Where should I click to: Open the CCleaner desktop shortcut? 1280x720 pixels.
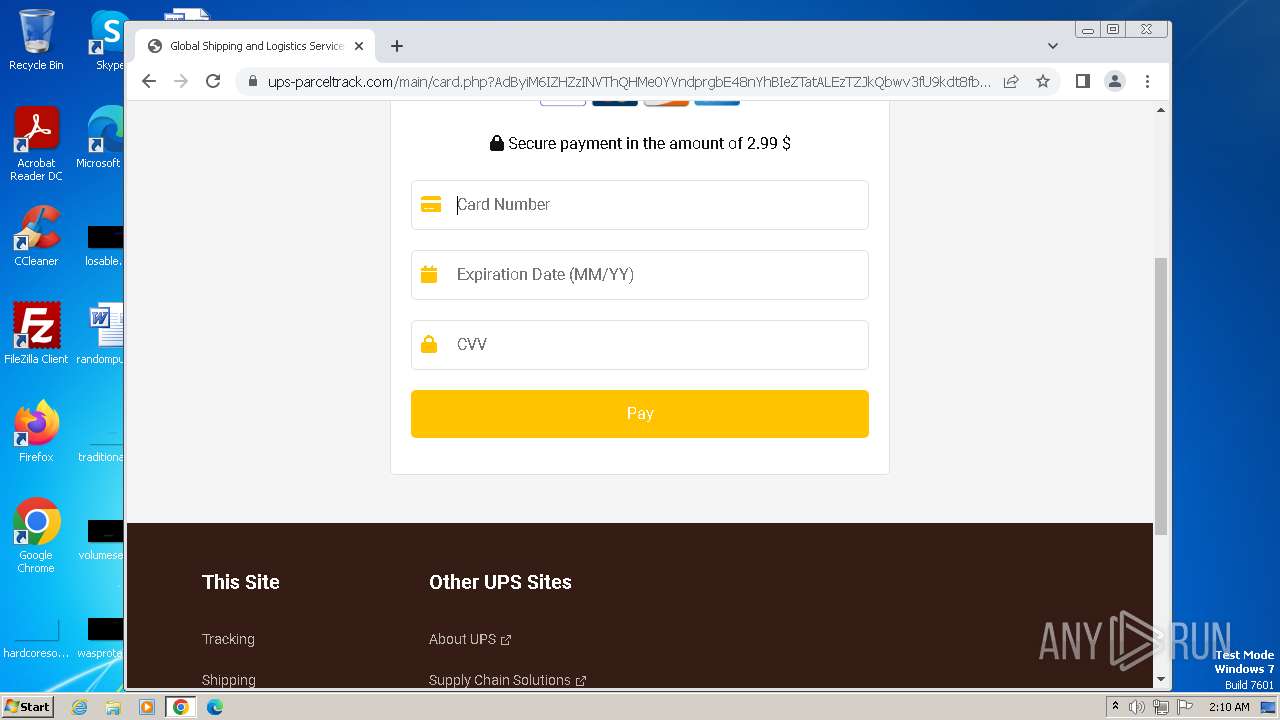click(36, 236)
